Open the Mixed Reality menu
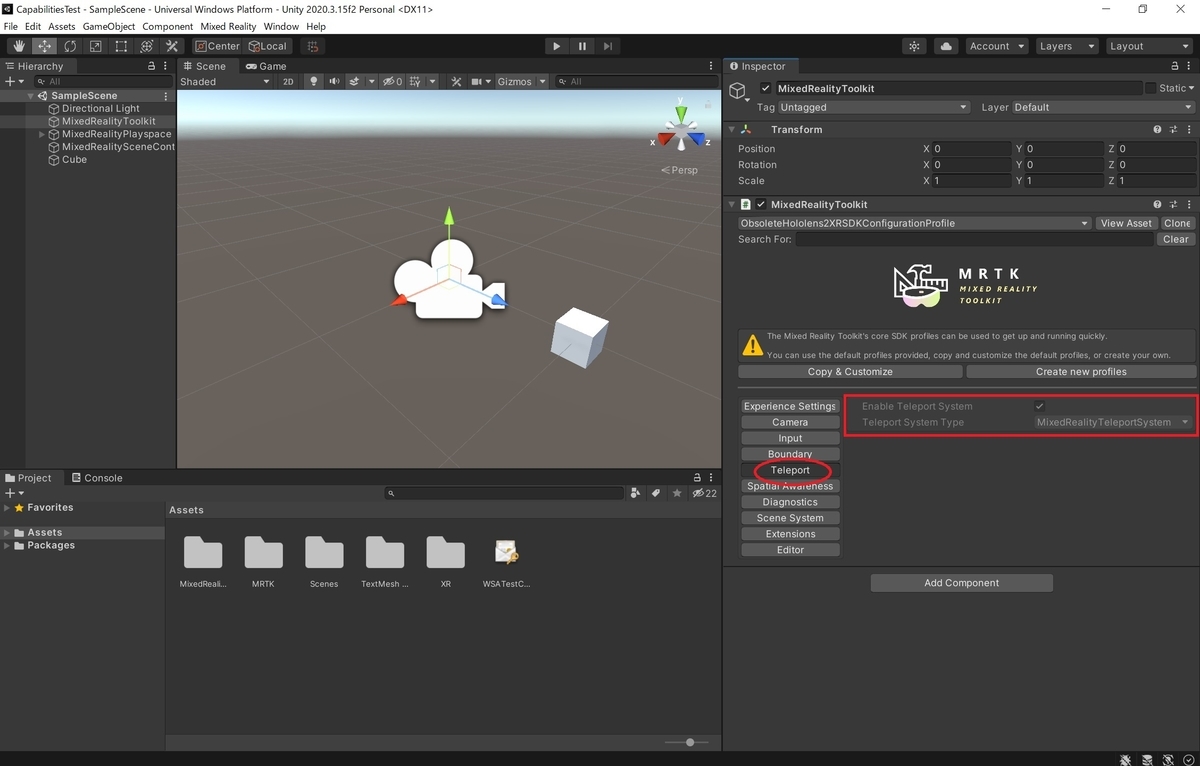 [x=228, y=26]
